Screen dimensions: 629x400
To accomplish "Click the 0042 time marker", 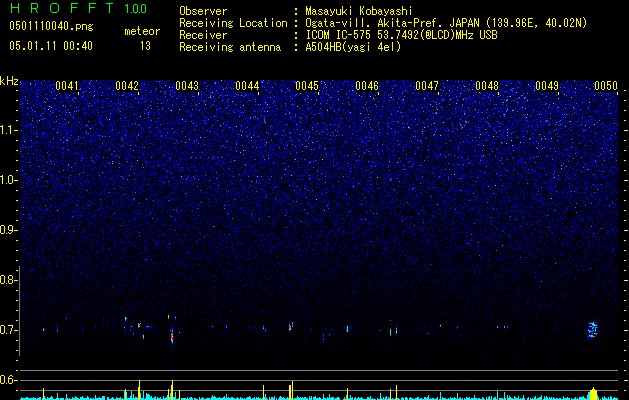I will pyautogui.click(x=127, y=86).
